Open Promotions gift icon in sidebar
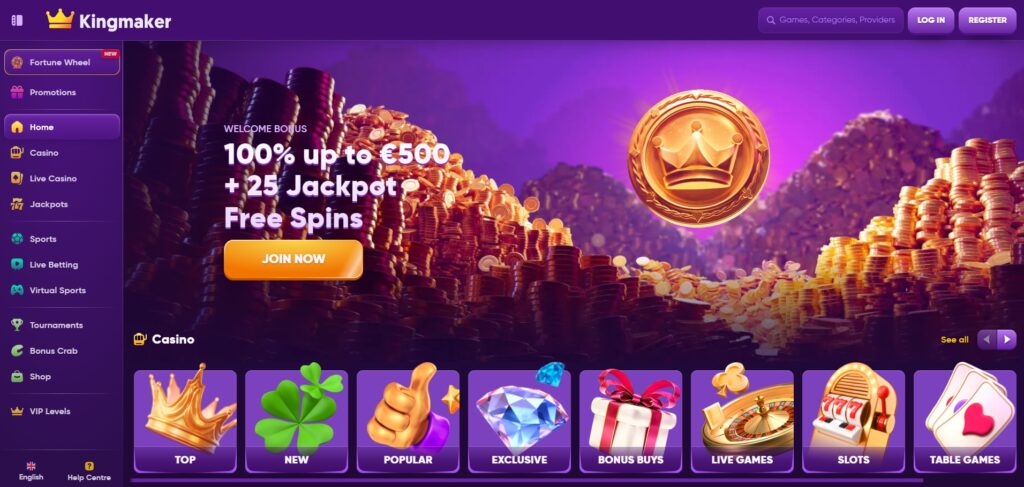Viewport: 1024px width, 487px height. (17, 92)
